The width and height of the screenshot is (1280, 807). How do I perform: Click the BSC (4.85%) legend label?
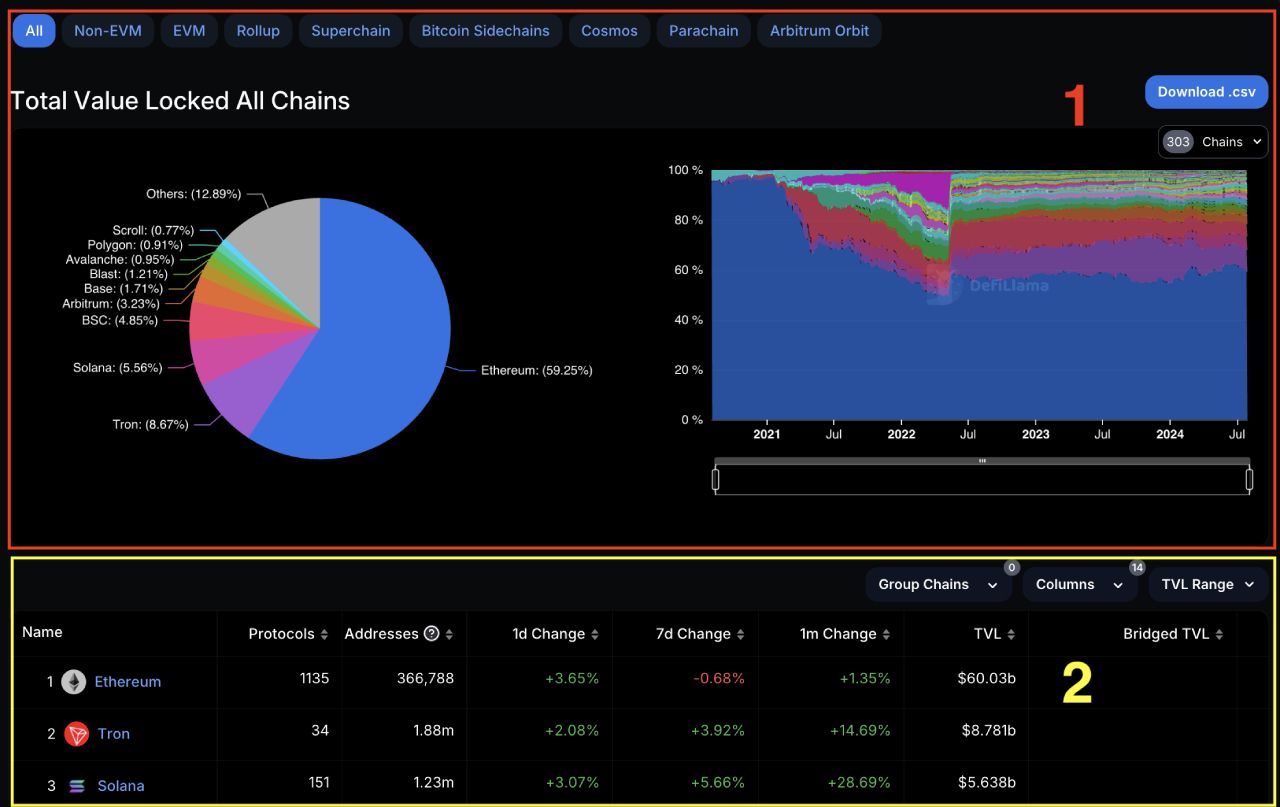coord(120,321)
